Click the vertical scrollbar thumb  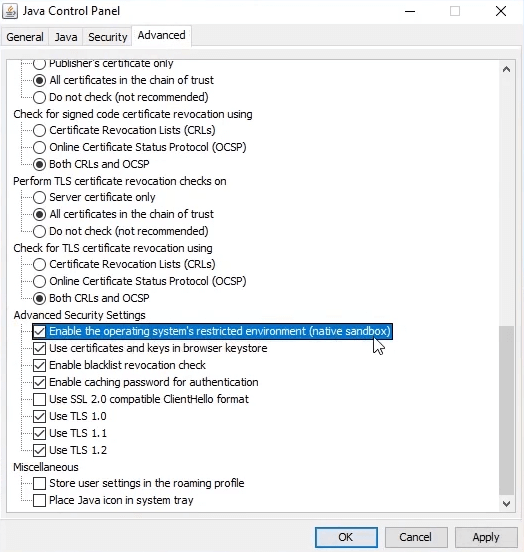point(506,410)
